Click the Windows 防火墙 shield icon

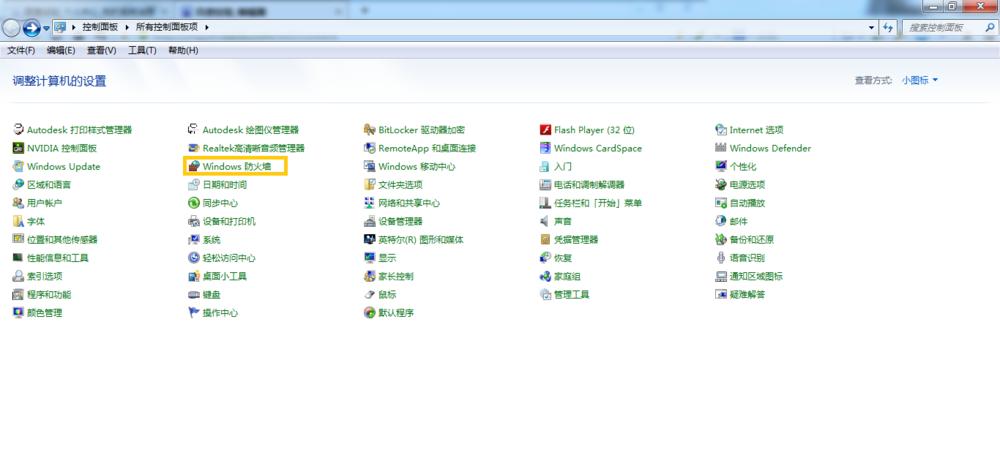193,166
